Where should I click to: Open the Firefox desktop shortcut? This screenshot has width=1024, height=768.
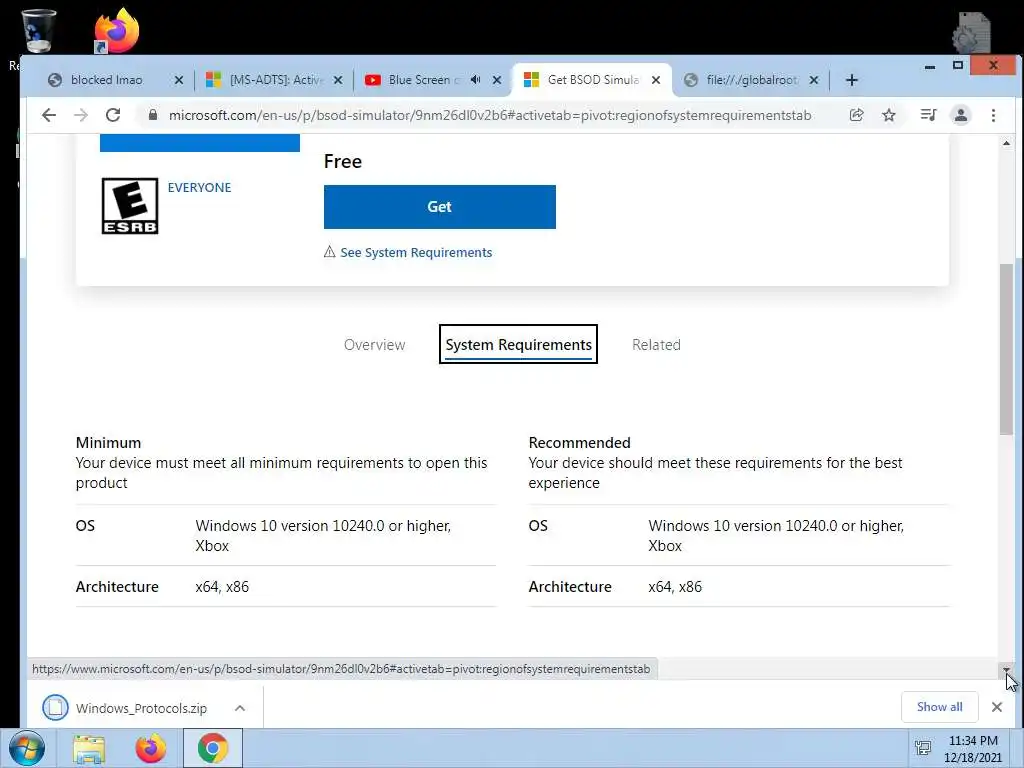[116, 30]
